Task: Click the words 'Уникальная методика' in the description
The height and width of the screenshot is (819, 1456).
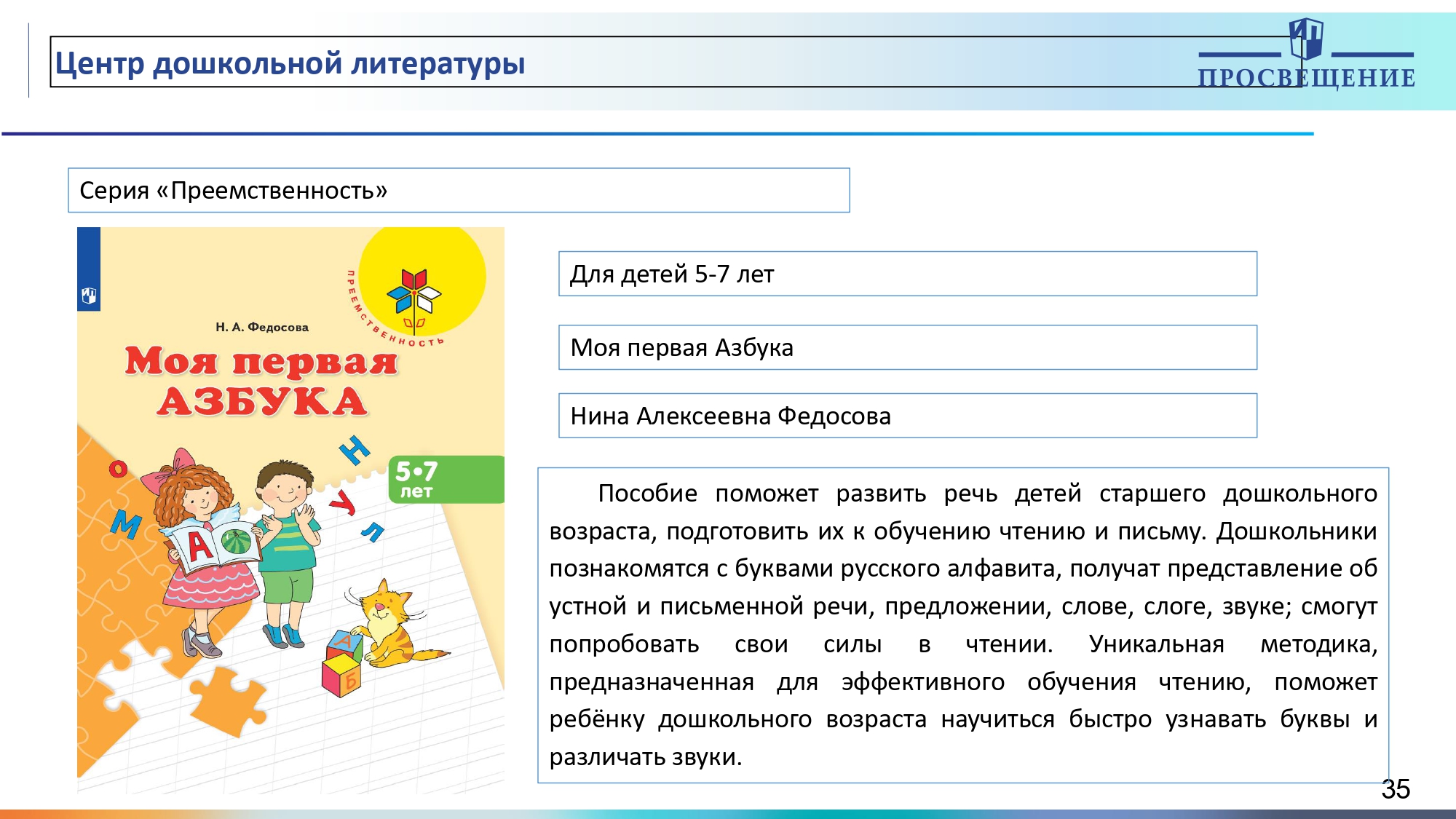Action: point(1233,644)
